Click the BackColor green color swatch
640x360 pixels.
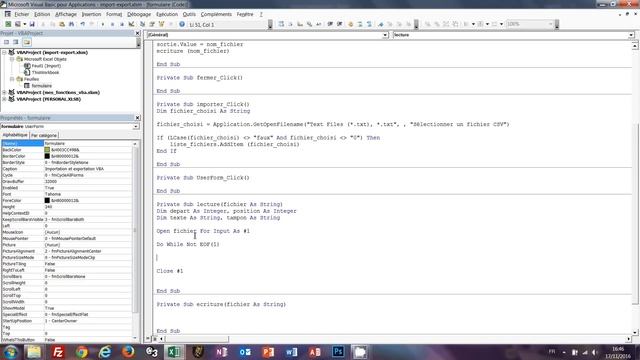click(x=47, y=150)
